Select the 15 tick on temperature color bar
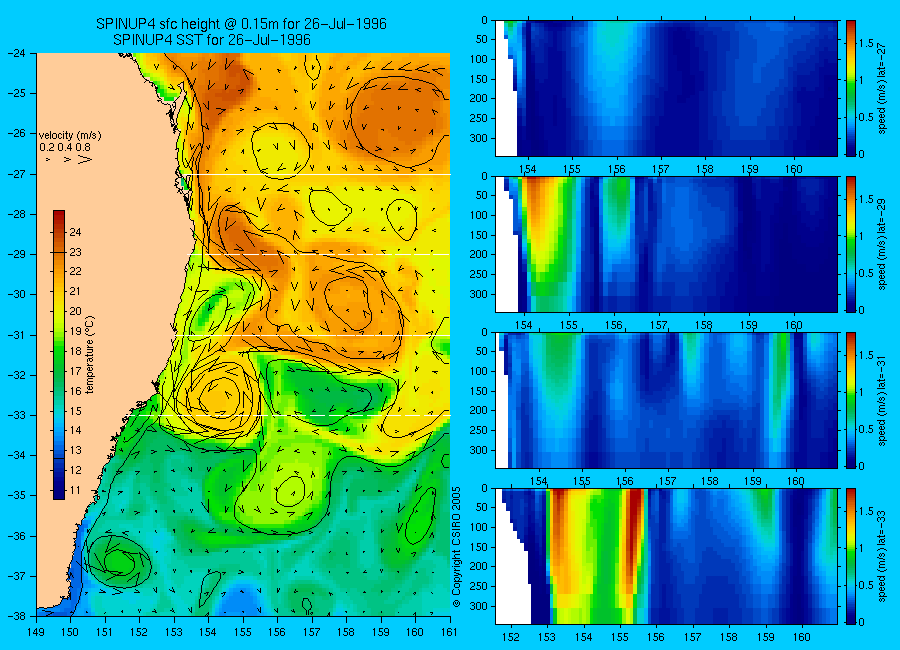 coord(75,411)
